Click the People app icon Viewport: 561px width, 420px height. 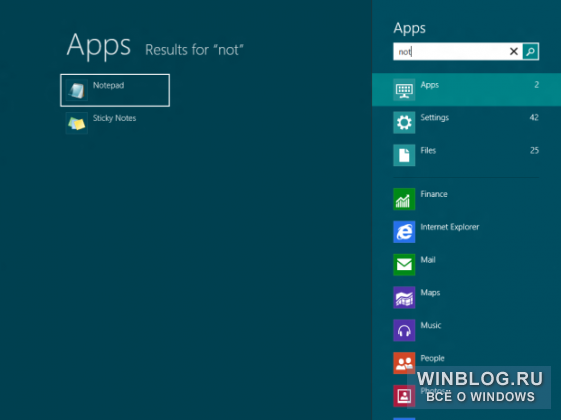[x=404, y=363]
